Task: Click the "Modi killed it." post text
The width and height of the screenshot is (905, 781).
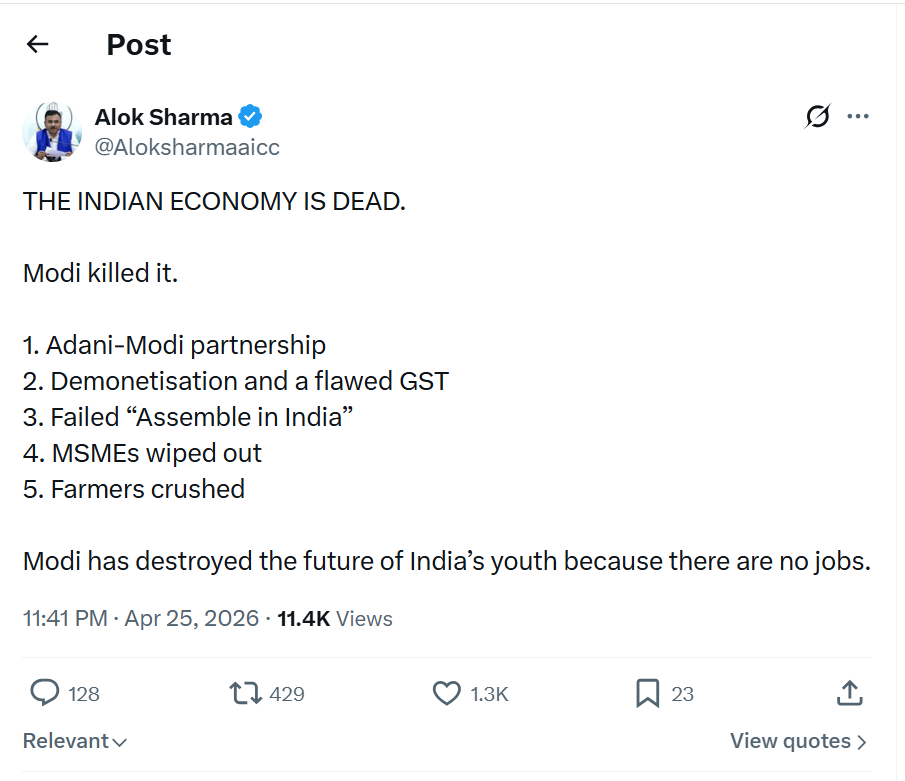Action: click(100, 273)
